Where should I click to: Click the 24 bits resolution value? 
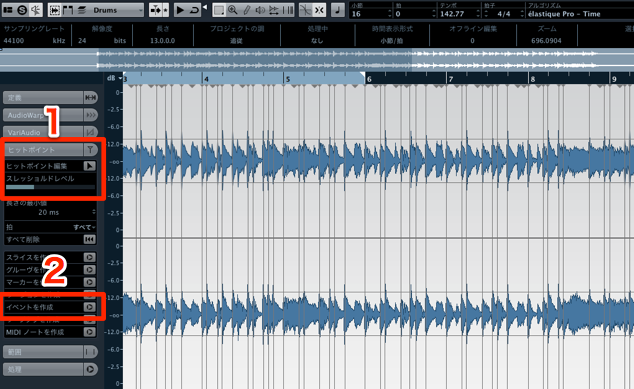(82, 40)
